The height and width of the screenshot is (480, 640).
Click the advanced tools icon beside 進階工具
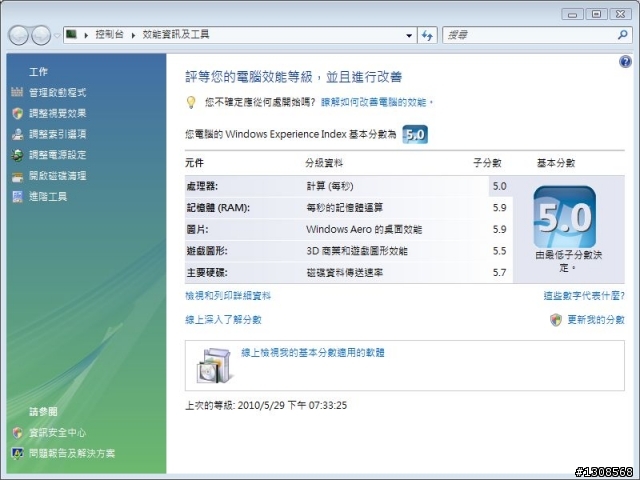click(17, 197)
